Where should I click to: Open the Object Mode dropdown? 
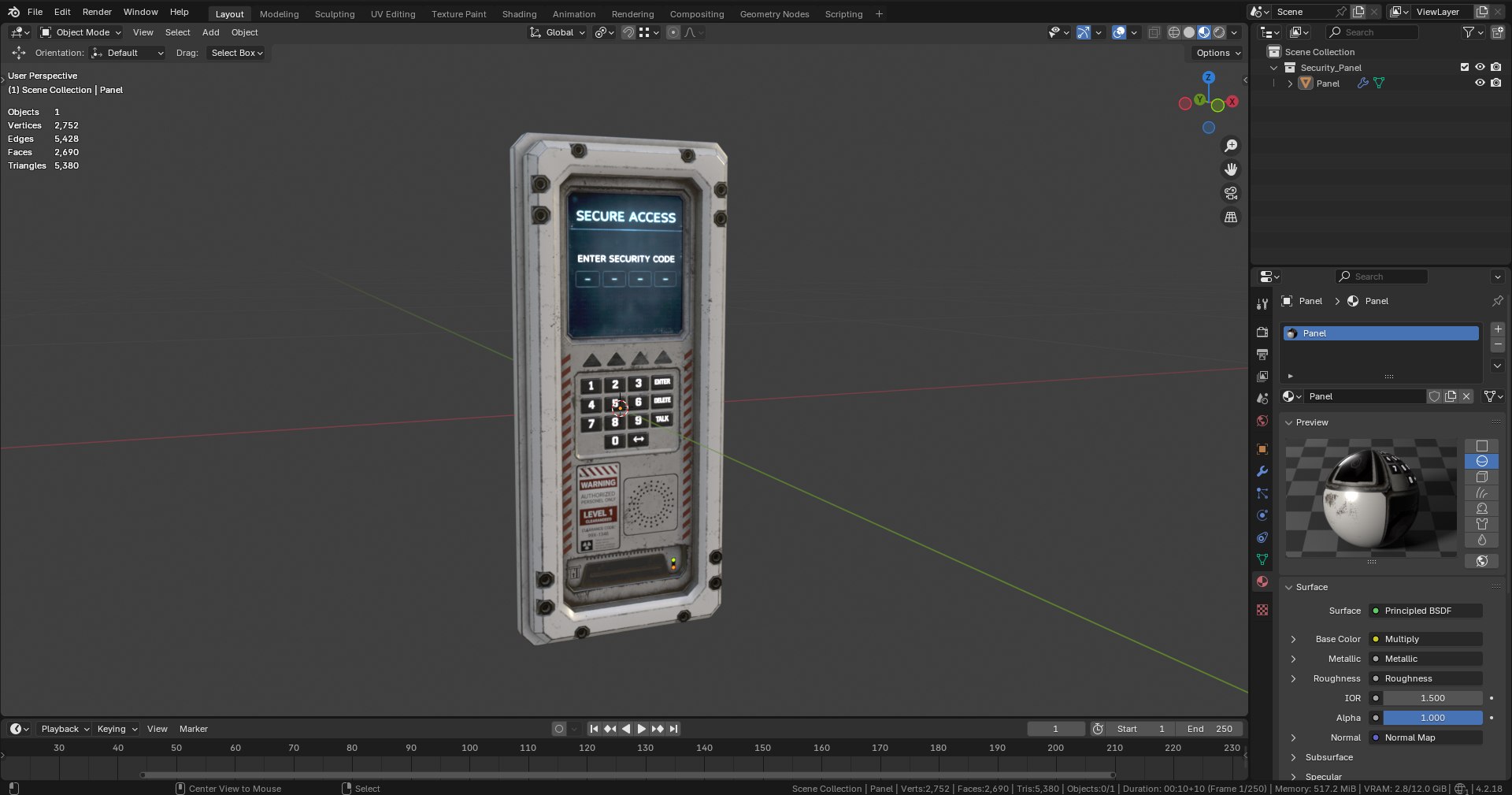pos(80,32)
